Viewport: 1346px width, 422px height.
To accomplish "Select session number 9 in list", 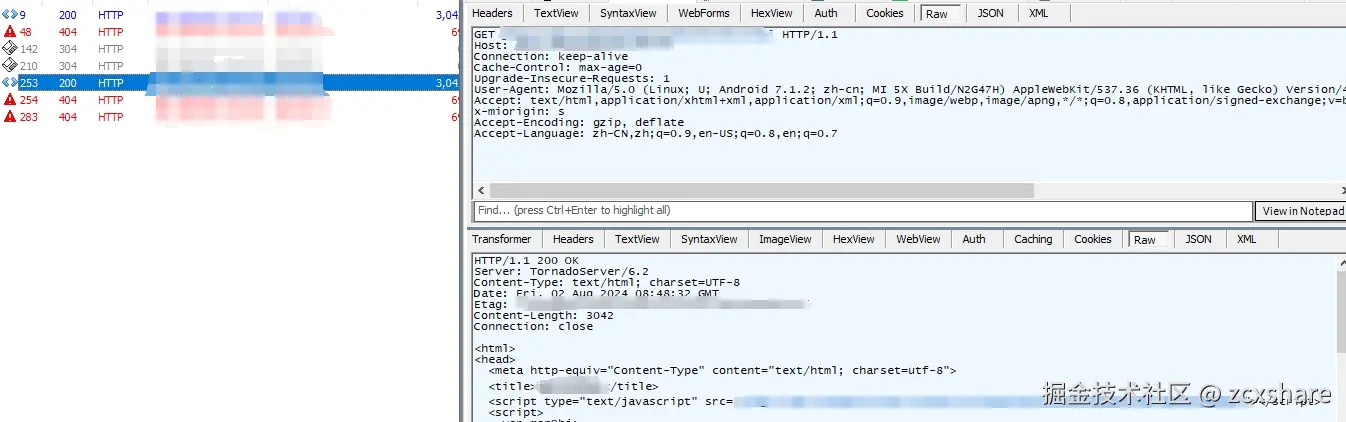I will pos(23,15).
